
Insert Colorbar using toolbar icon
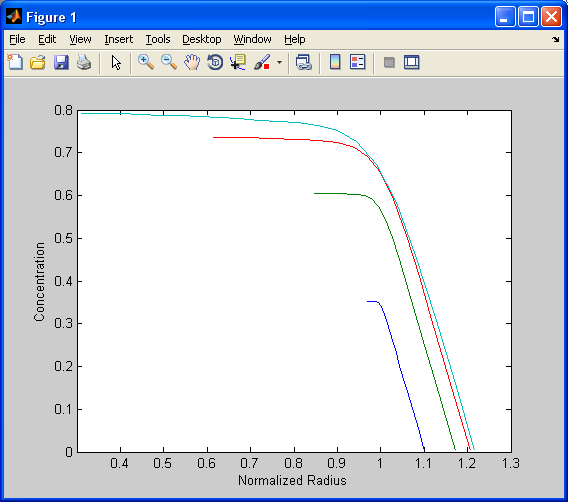click(x=335, y=62)
